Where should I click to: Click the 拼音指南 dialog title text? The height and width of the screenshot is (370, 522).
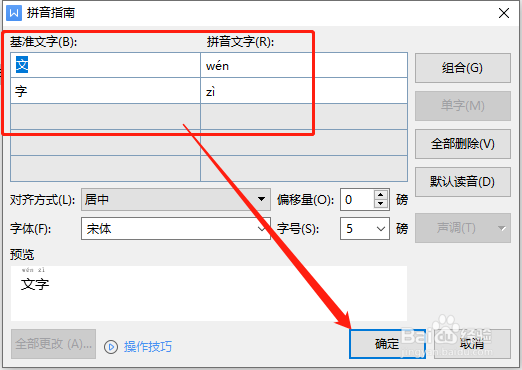[x=51, y=13]
